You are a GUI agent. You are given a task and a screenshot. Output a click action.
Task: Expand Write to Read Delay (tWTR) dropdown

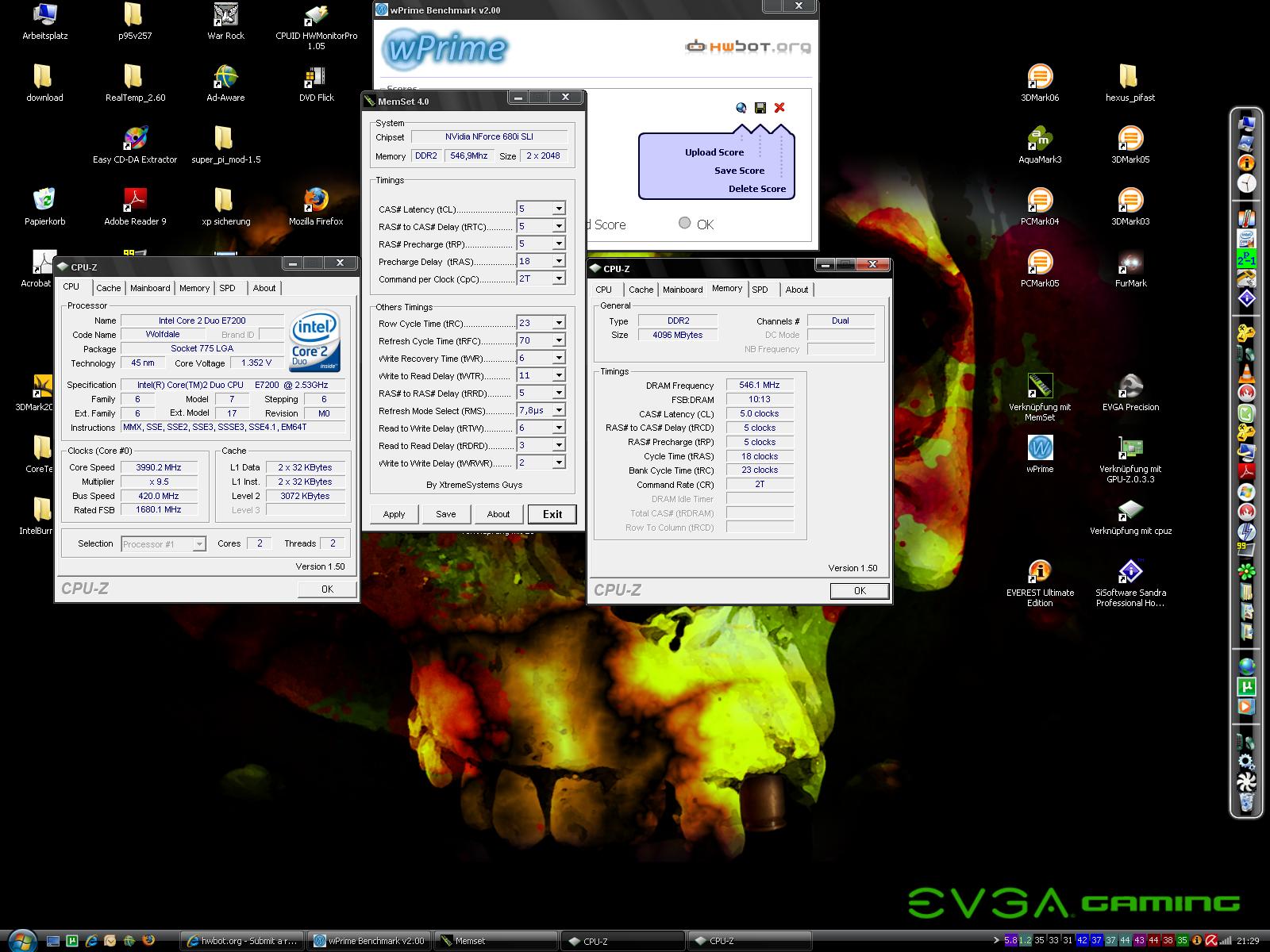tap(559, 375)
